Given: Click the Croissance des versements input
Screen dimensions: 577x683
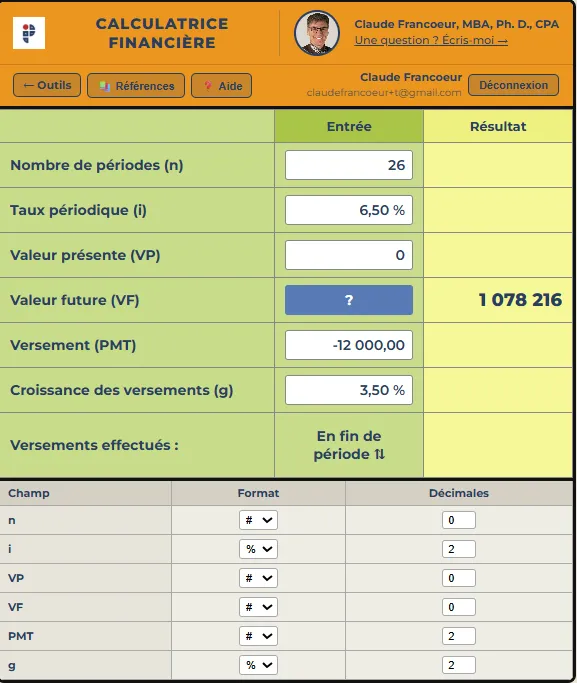Looking at the screenshot, I should [x=349, y=390].
